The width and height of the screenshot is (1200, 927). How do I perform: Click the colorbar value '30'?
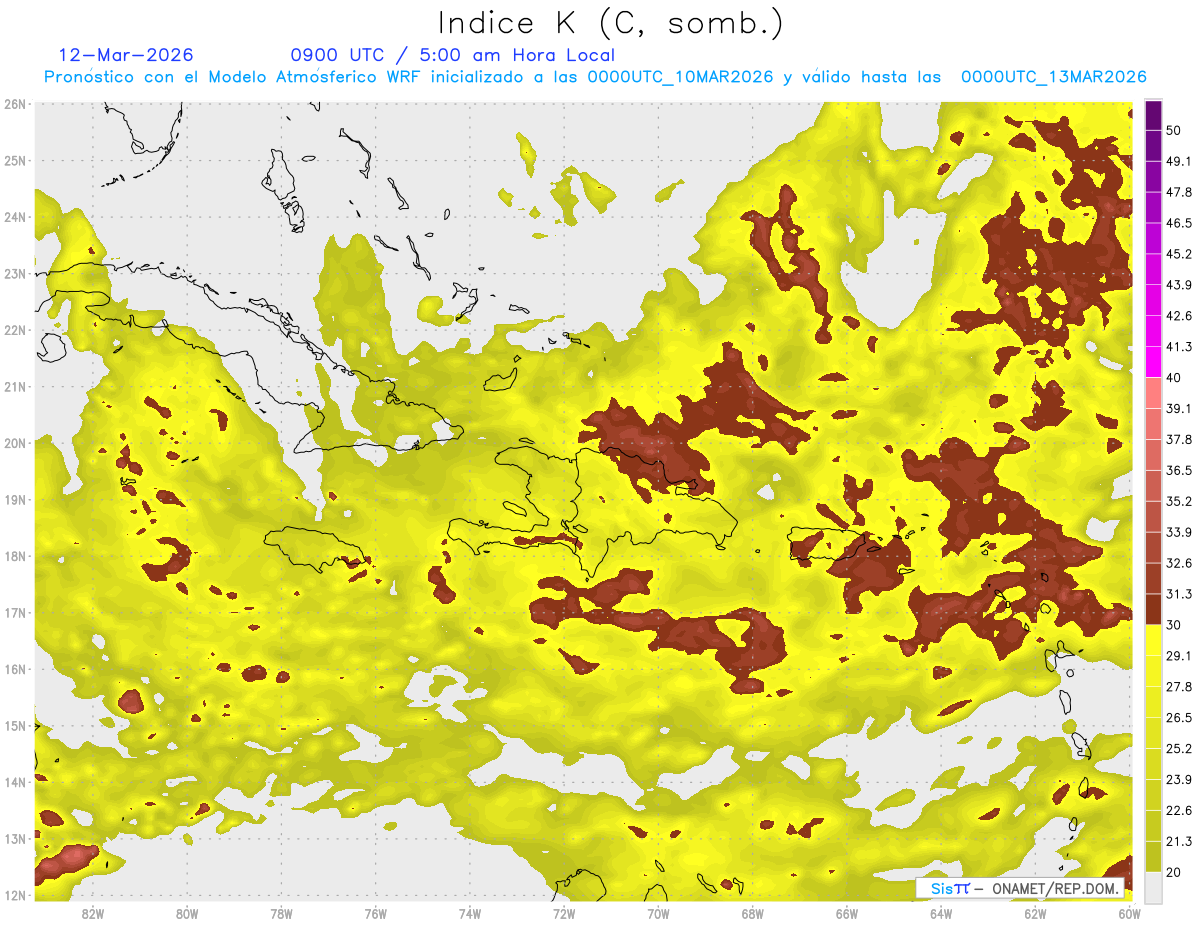pyautogui.click(x=1175, y=625)
